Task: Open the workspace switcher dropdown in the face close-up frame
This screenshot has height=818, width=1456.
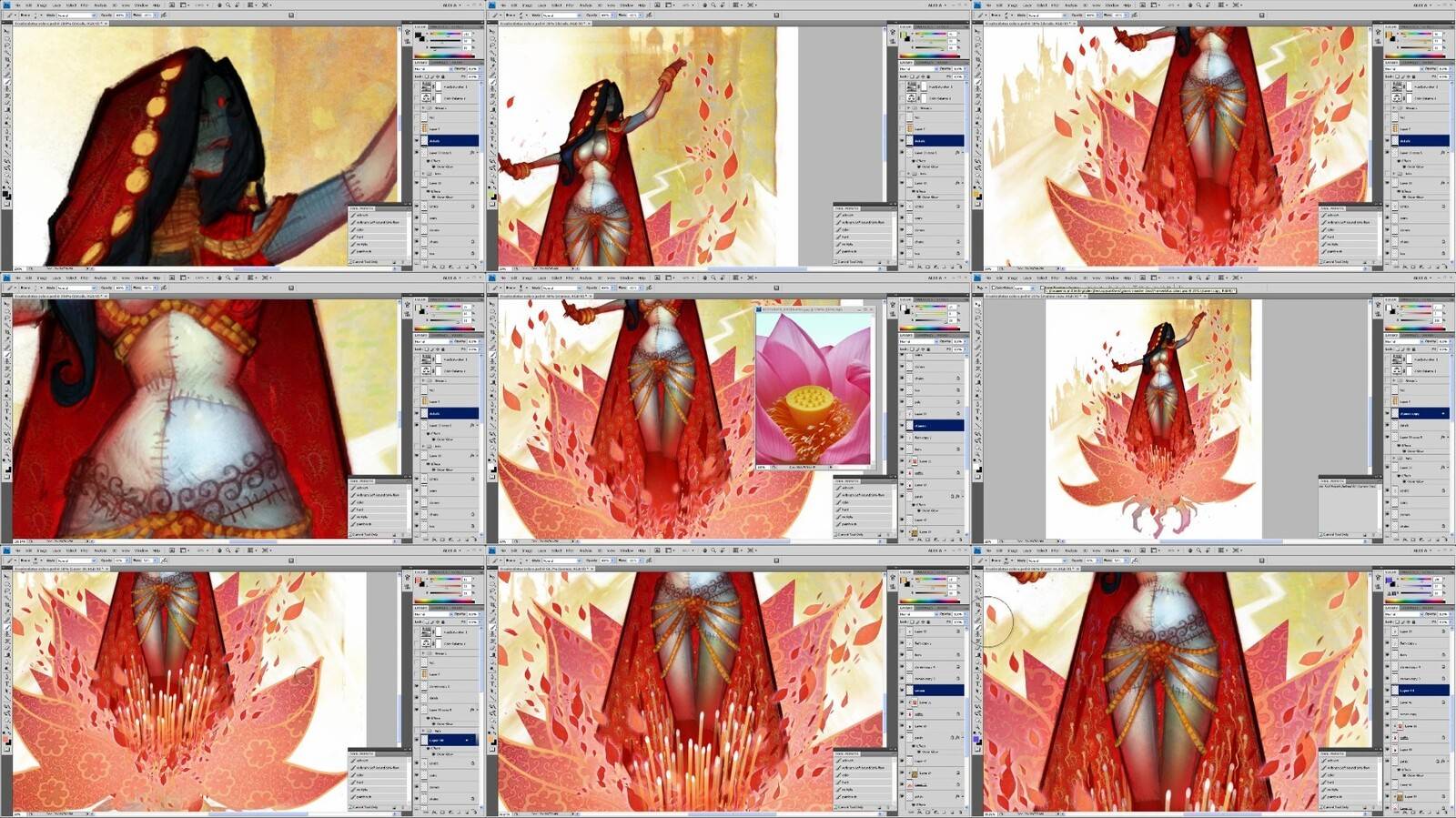Action: [x=451, y=5]
